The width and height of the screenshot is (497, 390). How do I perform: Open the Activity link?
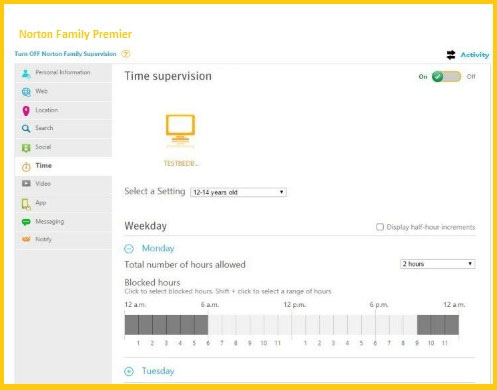click(x=475, y=55)
